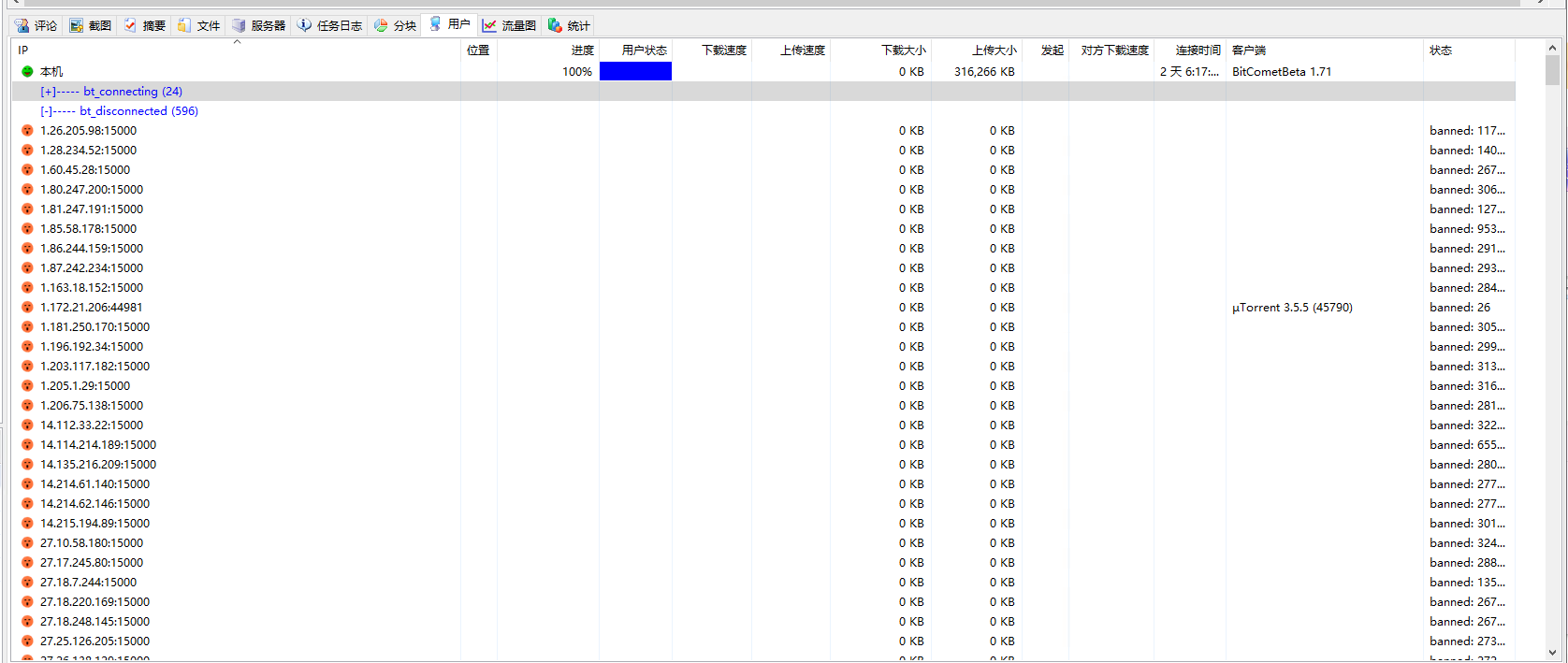Show the 服务器 servers tab
1568x663 pixels.
(x=259, y=25)
